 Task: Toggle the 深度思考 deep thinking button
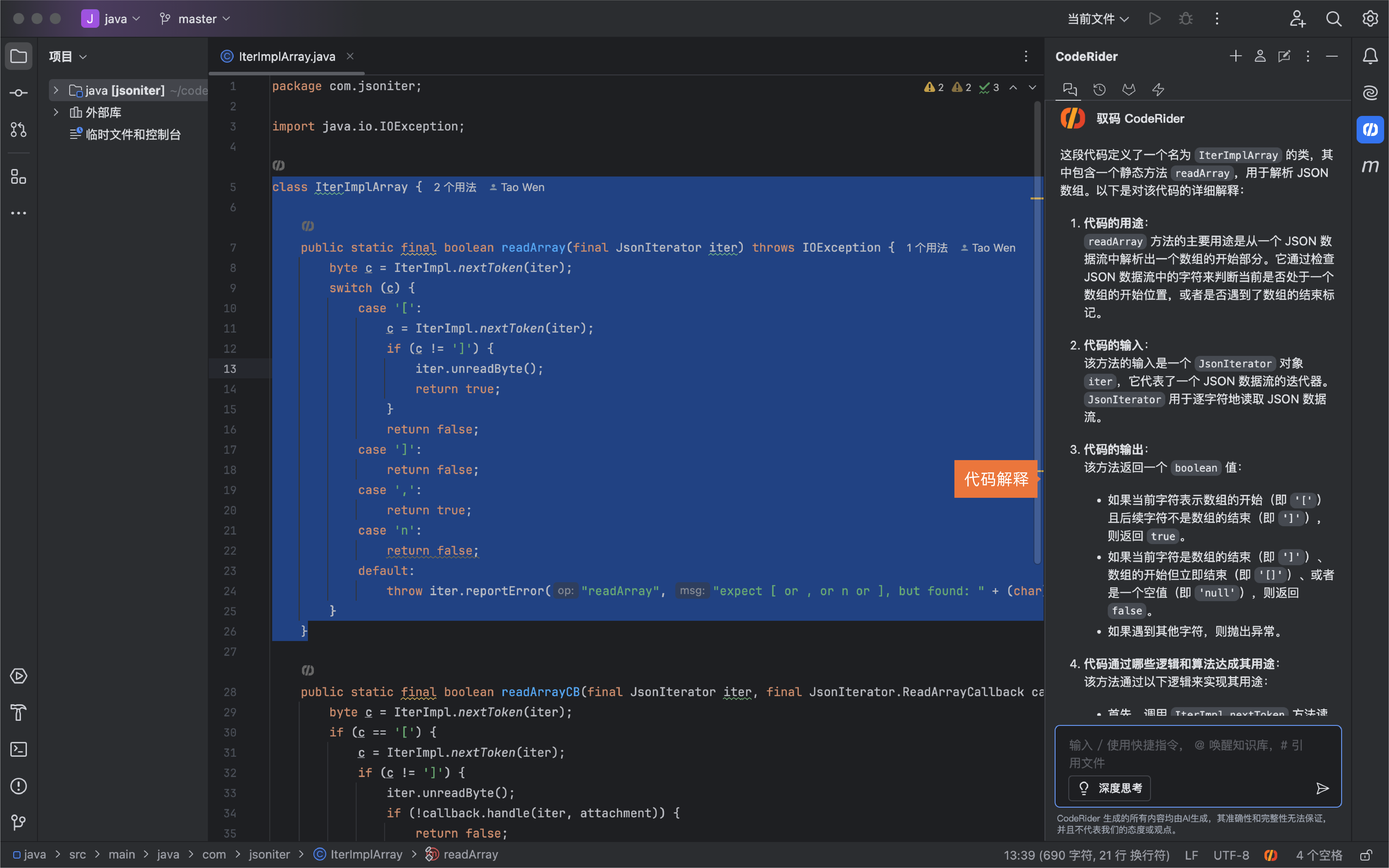(1109, 788)
